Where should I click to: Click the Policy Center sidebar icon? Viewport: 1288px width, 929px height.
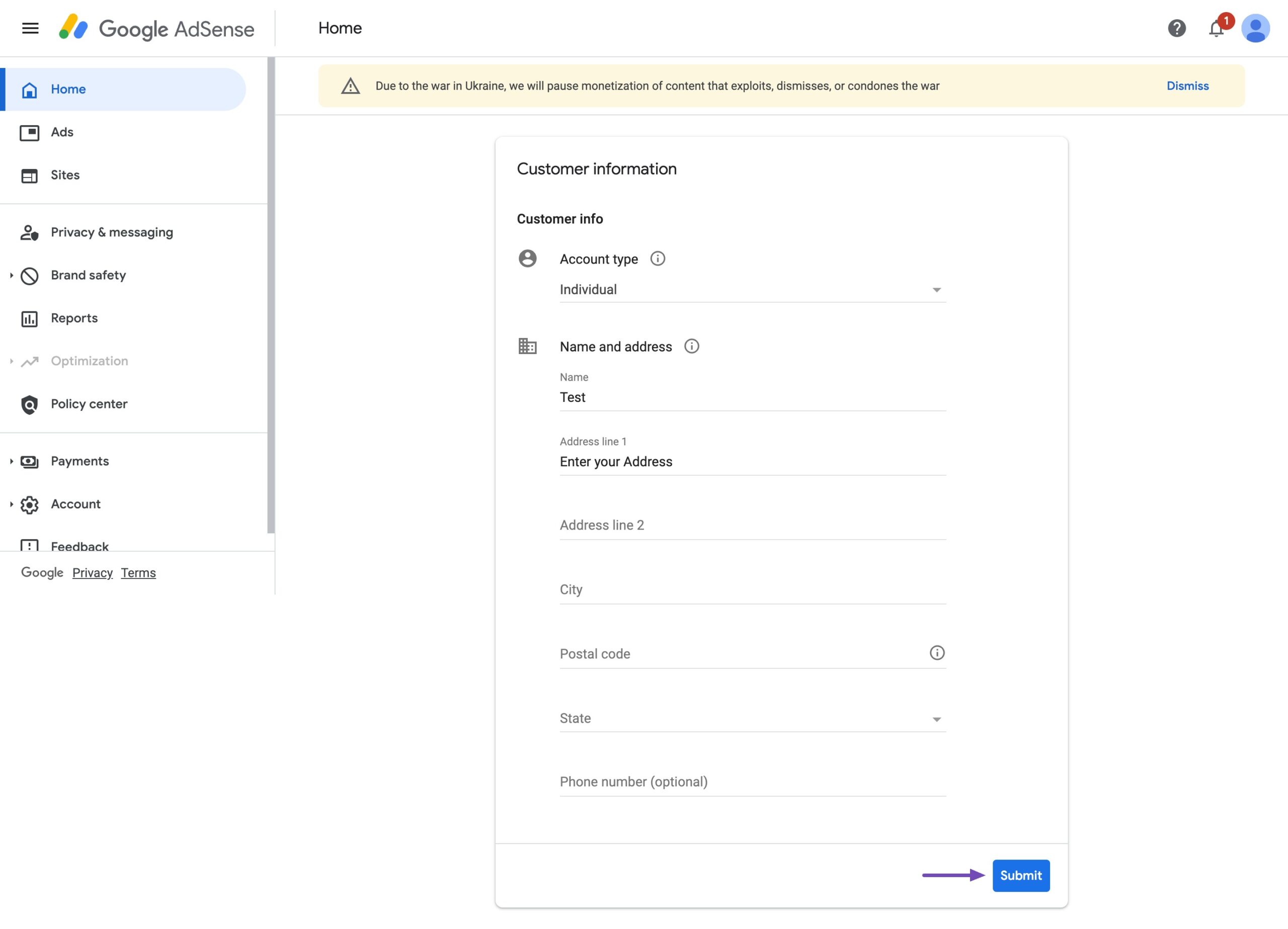[30, 404]
